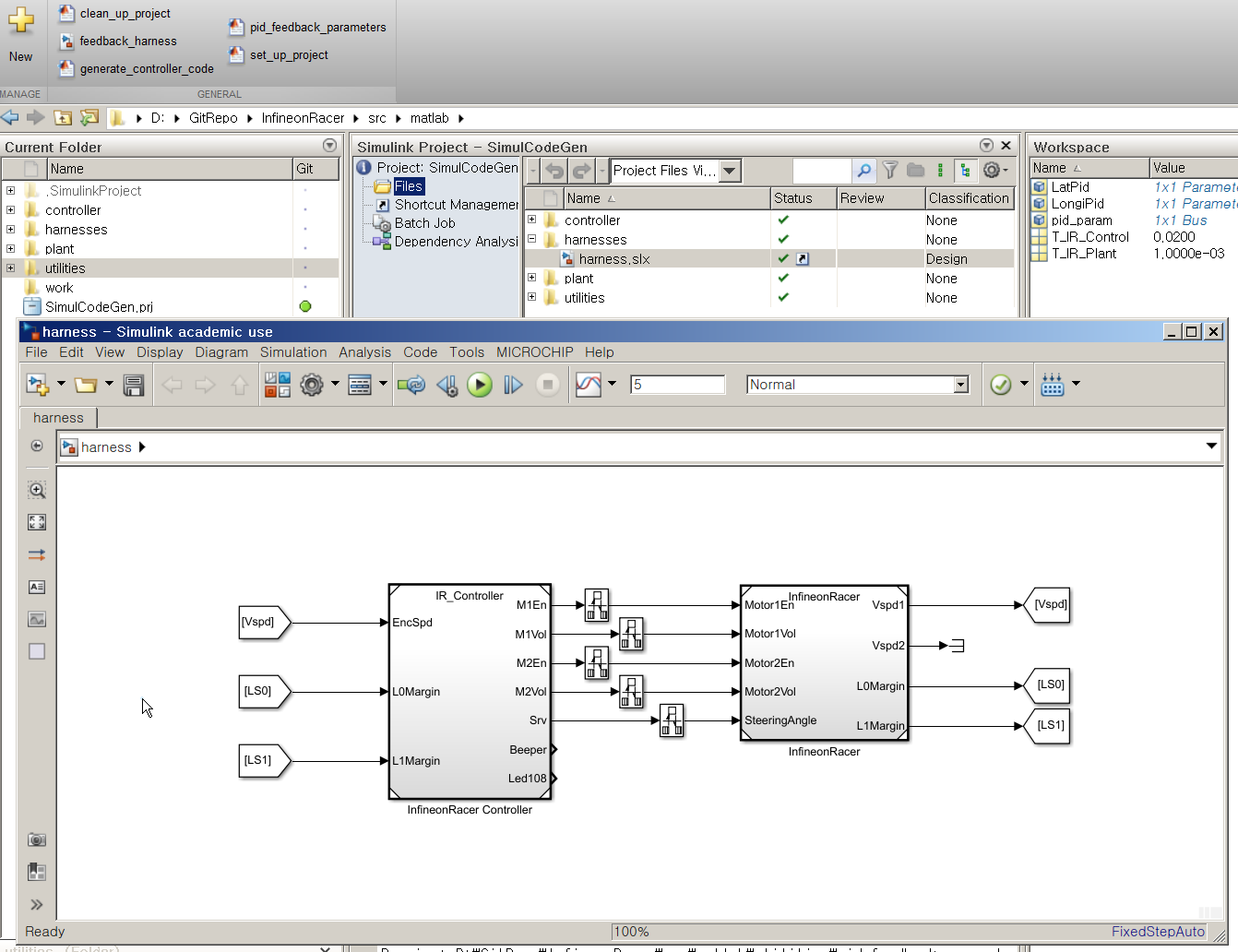Click the Build Model icon
Screen dimensions: 1238x952
click(1053, 385)
